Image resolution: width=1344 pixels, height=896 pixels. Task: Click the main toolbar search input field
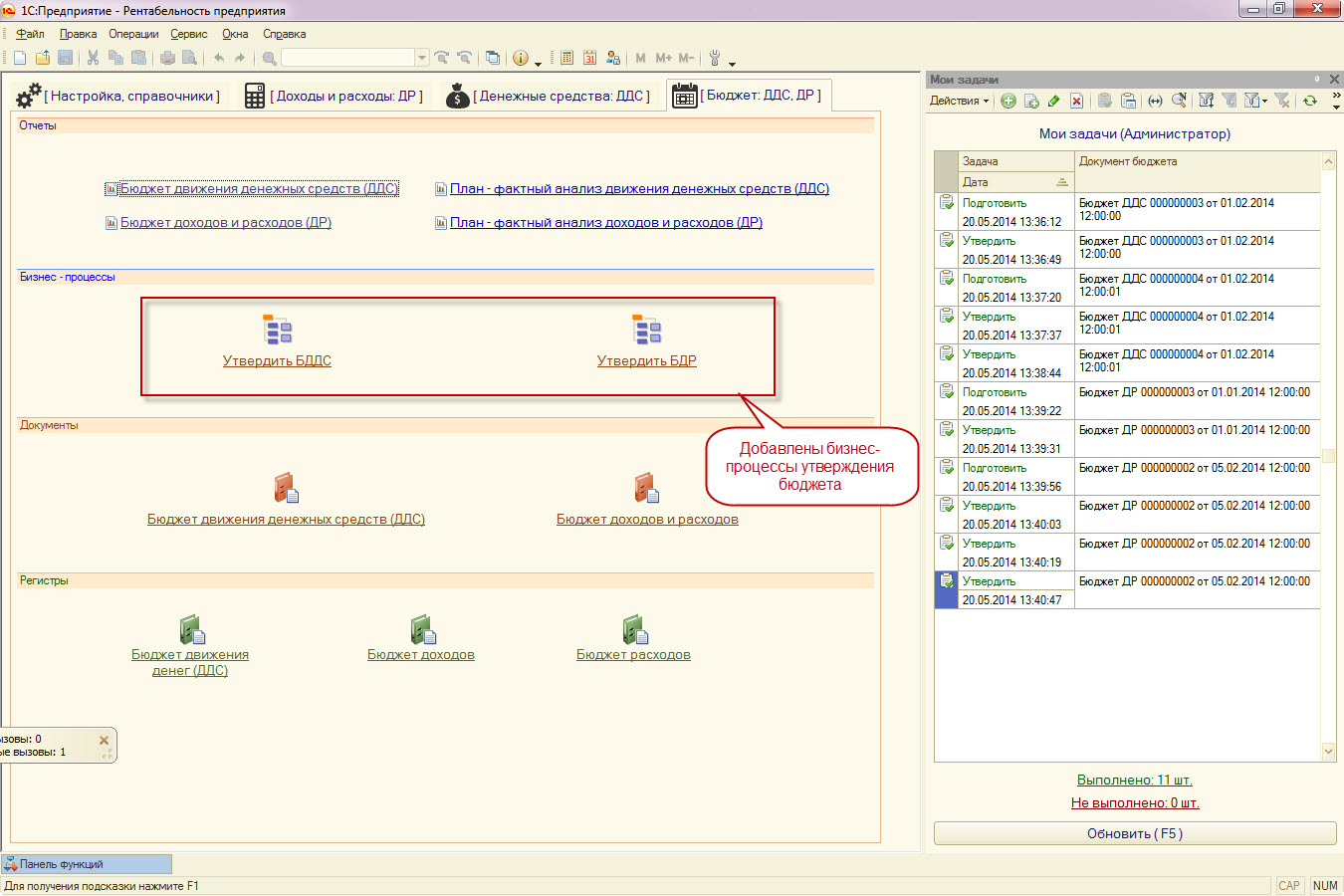(347, 58)
